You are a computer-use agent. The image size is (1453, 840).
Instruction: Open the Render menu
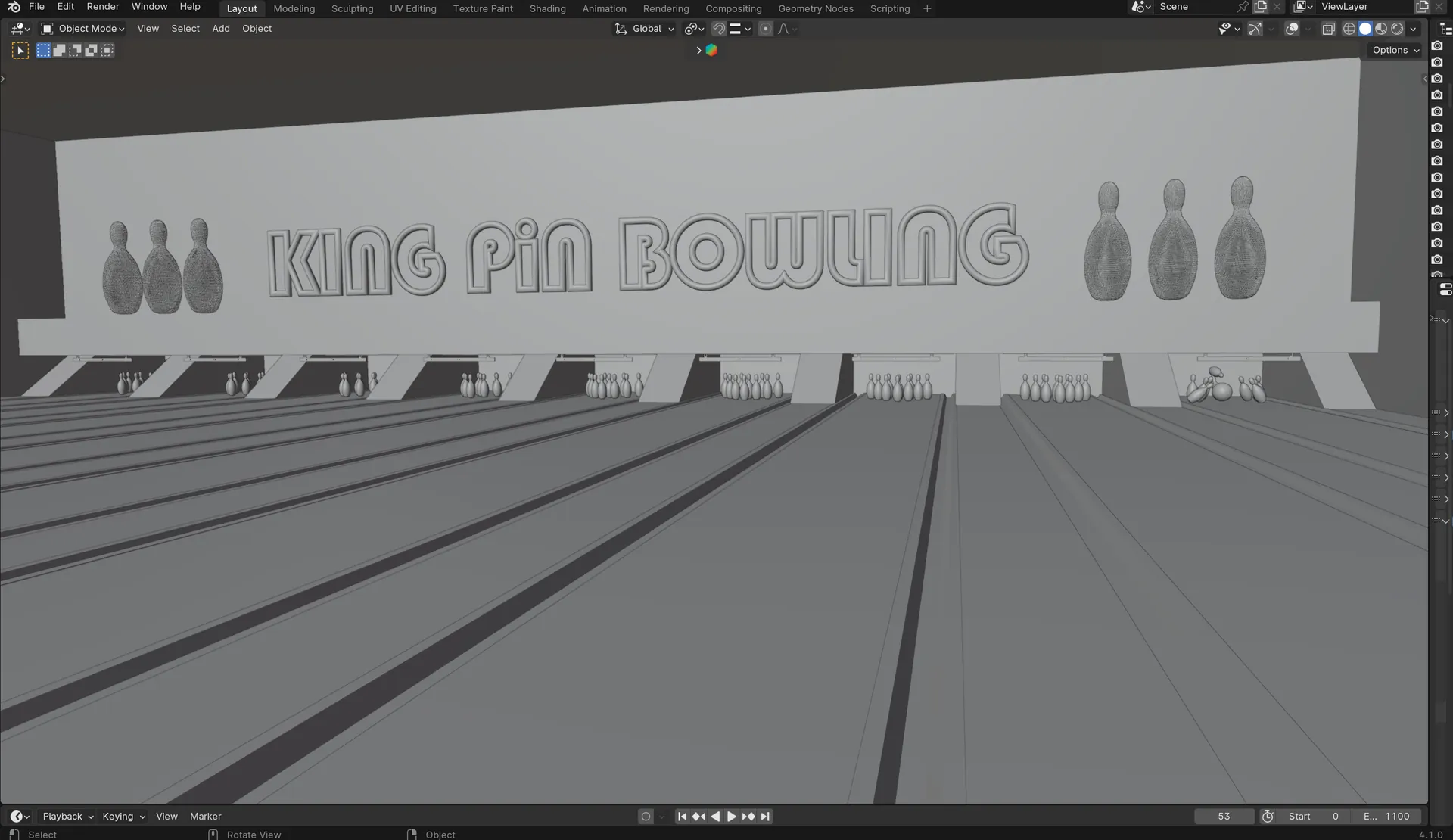pos(103,7)
